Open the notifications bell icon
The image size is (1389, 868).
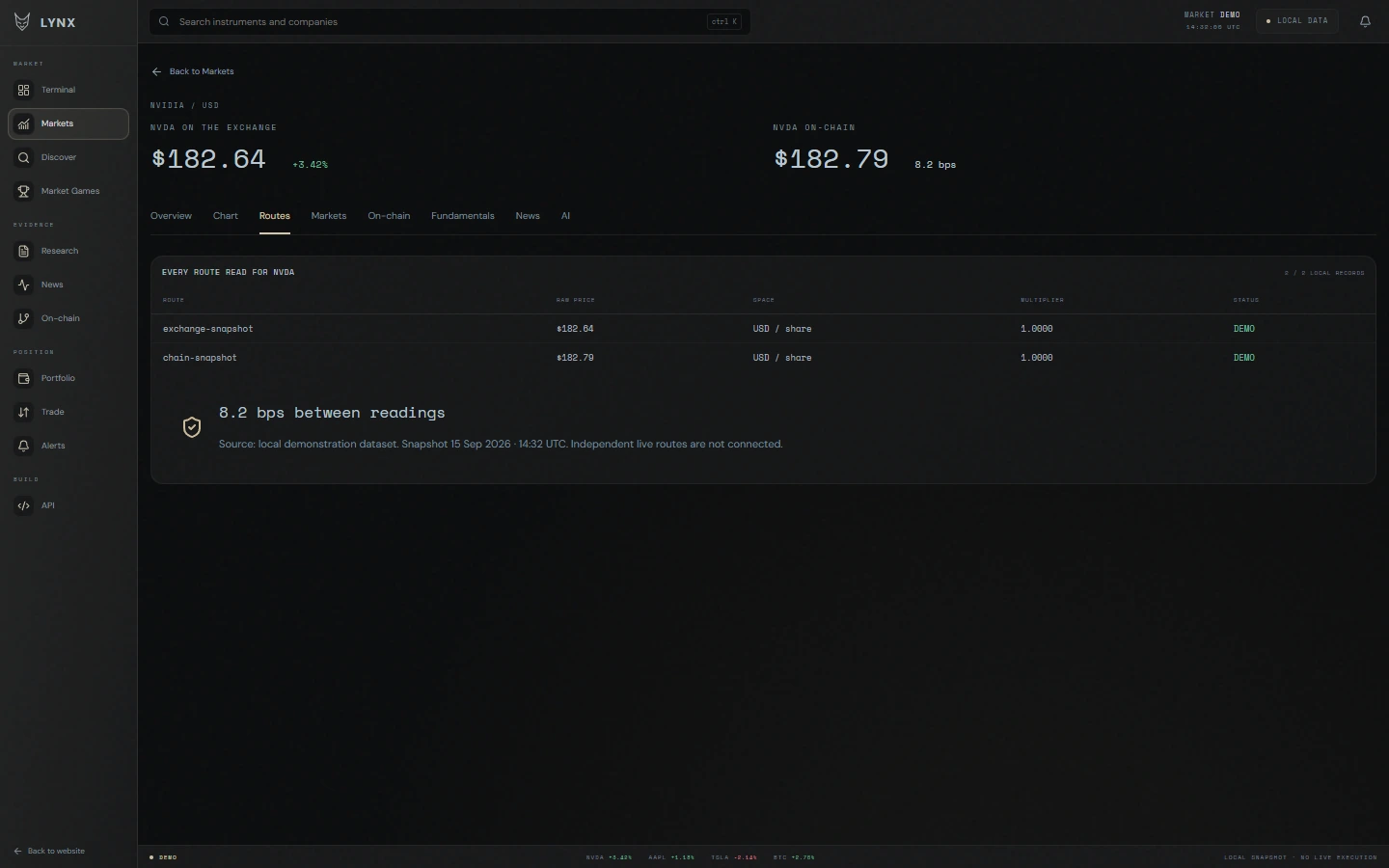pos(1365,21)
